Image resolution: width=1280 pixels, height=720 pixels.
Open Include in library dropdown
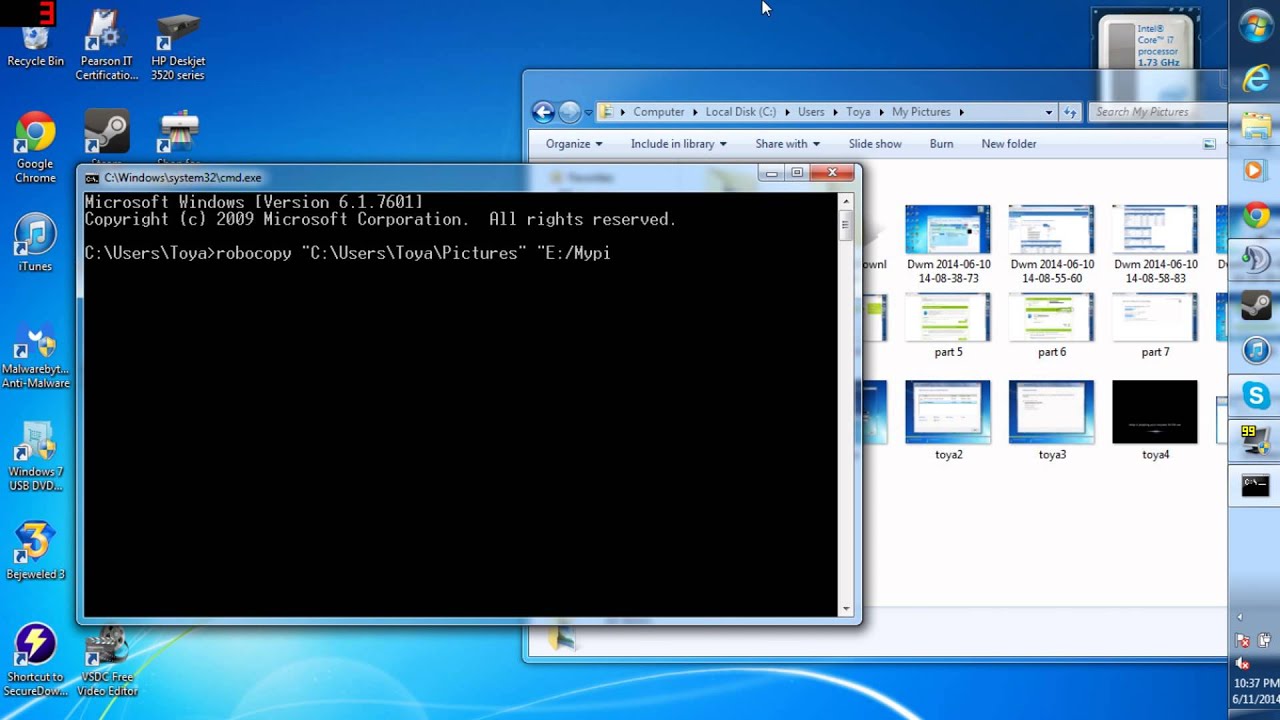coord(678,144)
